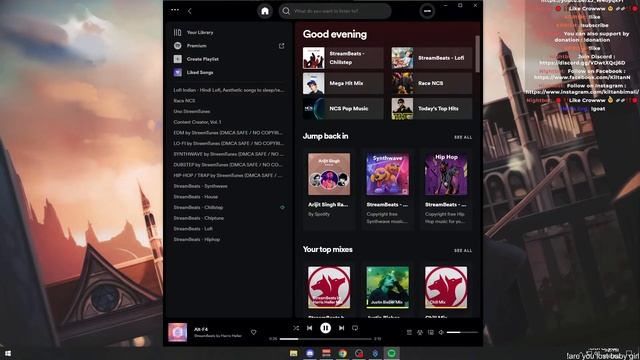Open StreamBeats - Chillstep in sidebar list
This screenshot has width=640, height=360.
tap(198, 207)
